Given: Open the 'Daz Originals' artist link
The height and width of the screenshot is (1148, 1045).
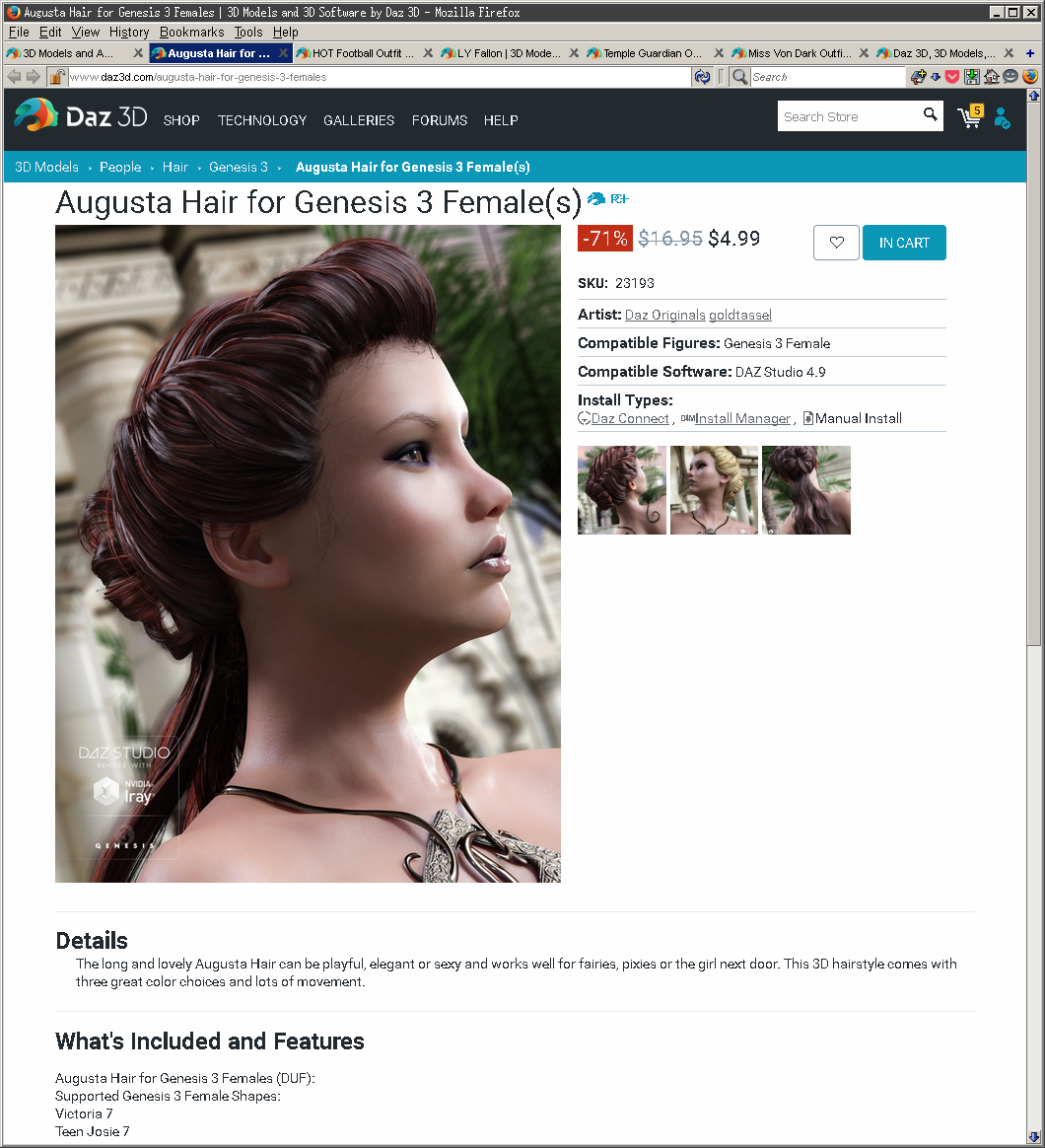Looking at the screenshot, I should tap(665, 315).
